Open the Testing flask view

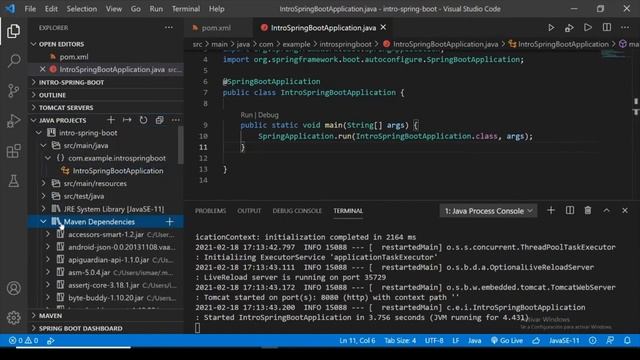point(13,181)
